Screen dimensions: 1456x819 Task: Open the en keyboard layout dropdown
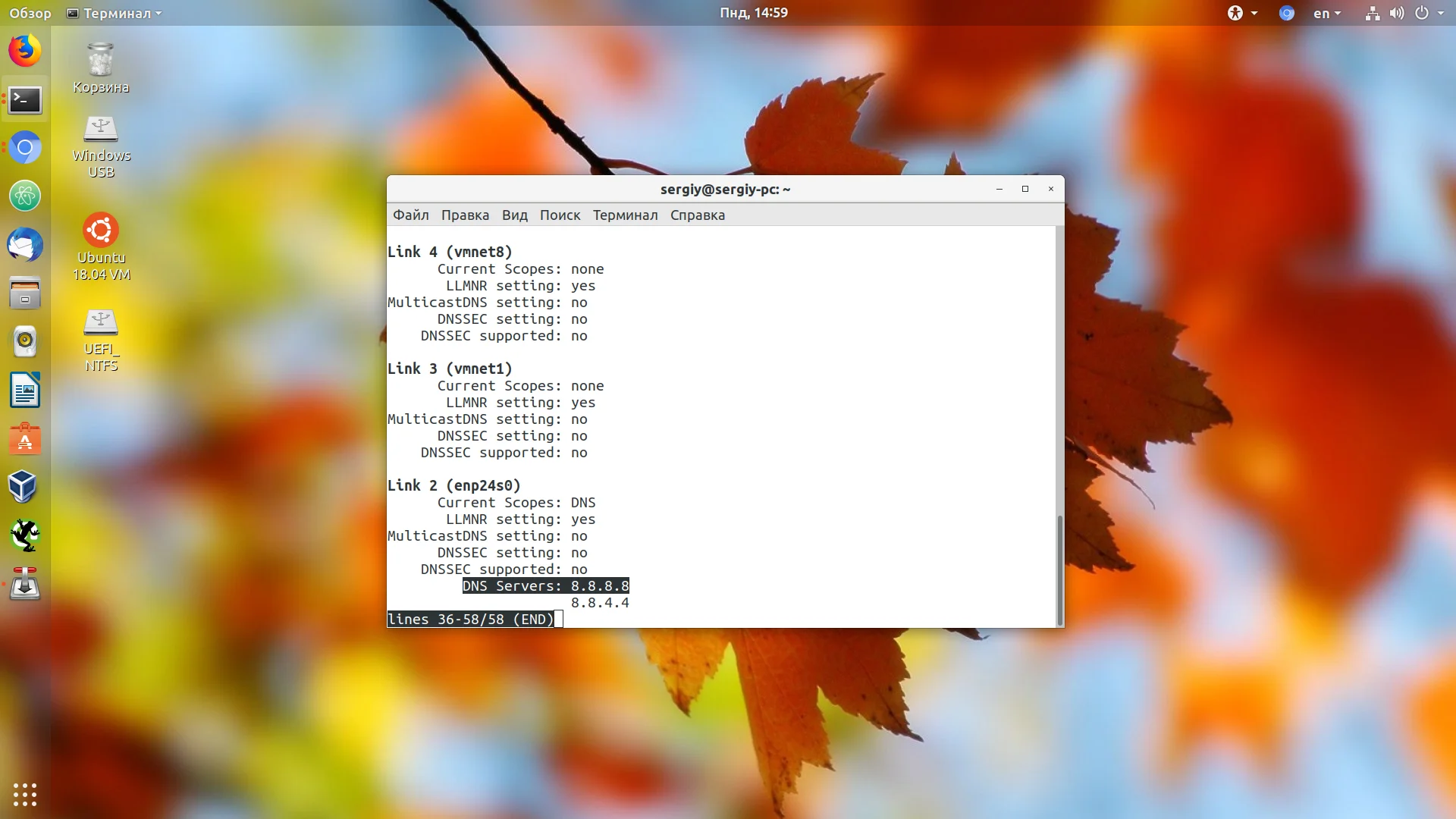click(1326, 13)
